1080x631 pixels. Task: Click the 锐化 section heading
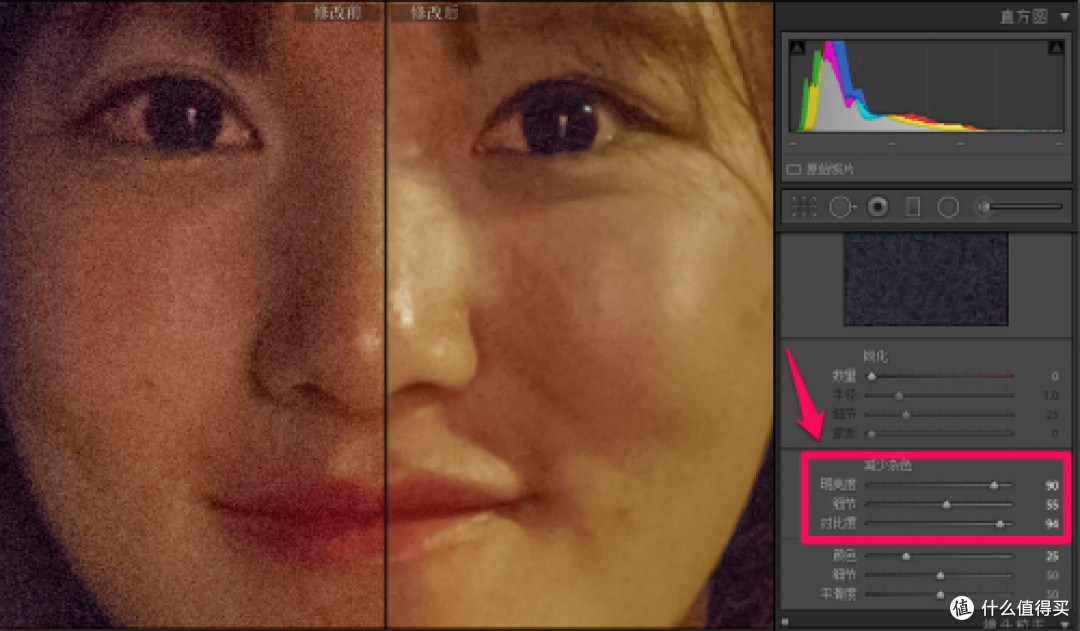[x=875, y=356]
